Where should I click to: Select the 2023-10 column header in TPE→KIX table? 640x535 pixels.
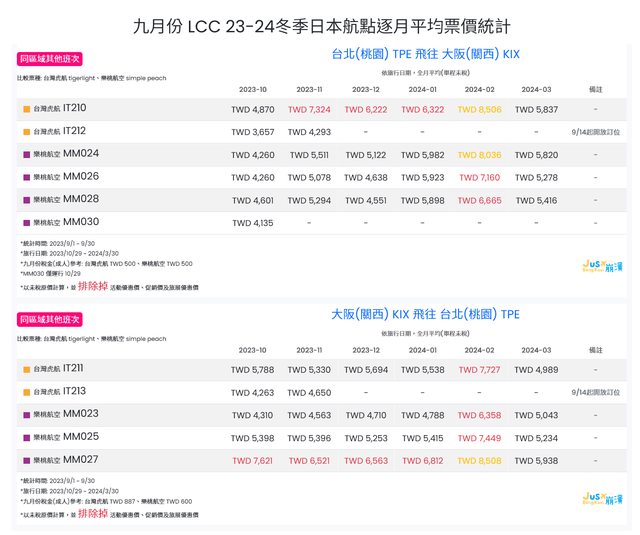click(252, 87)
